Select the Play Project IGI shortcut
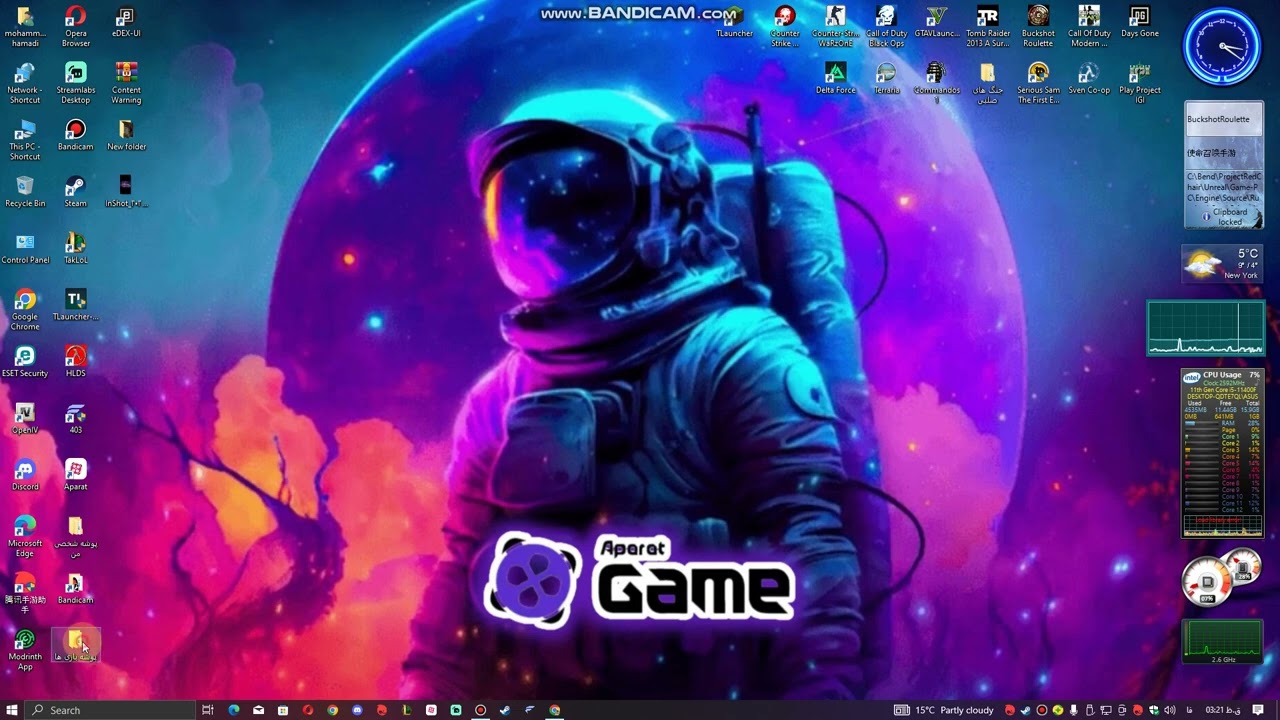Viewport: 1280px width, 720px height. point(1139,83)
